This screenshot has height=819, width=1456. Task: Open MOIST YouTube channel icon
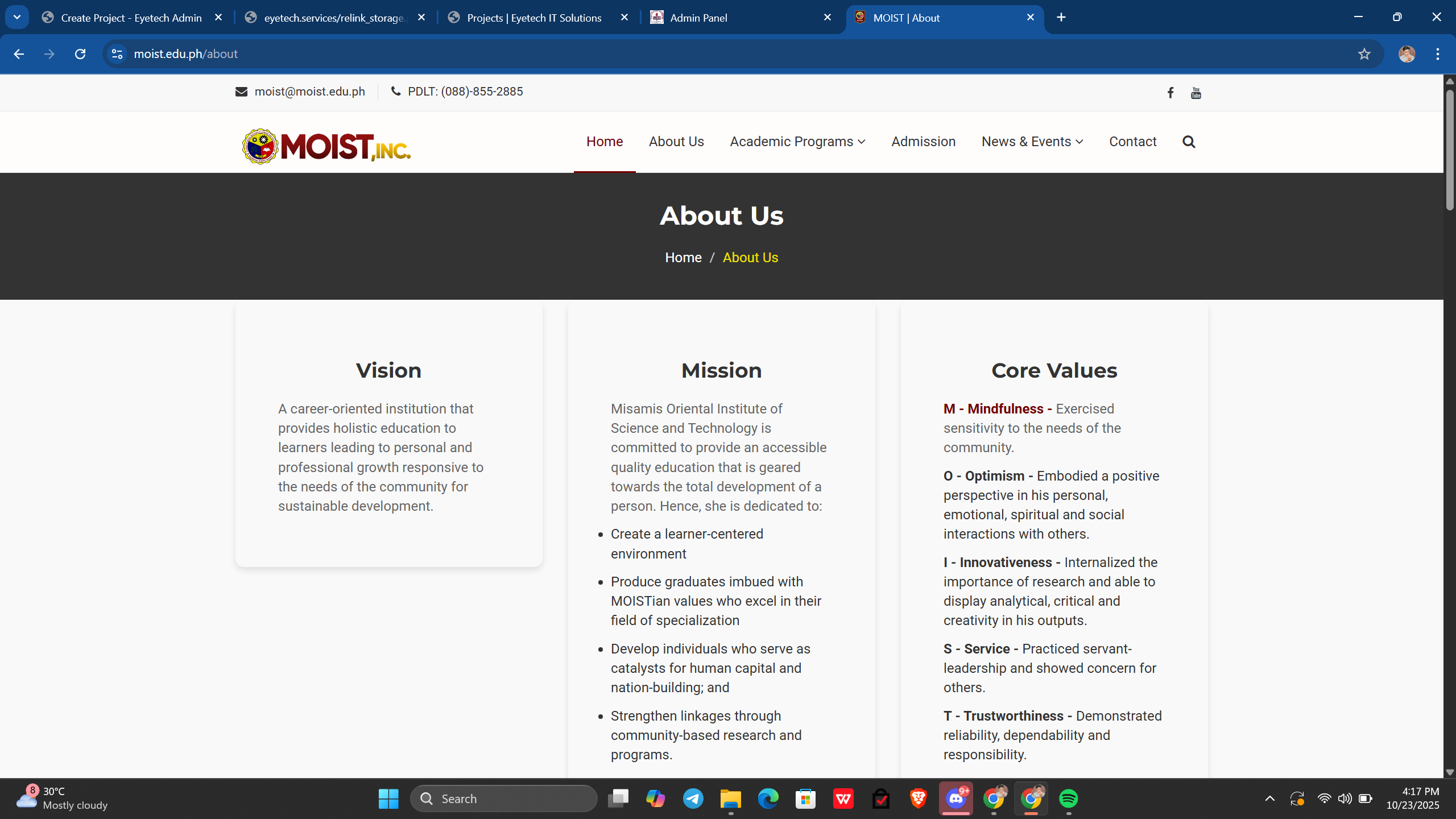coord(1196,93)
